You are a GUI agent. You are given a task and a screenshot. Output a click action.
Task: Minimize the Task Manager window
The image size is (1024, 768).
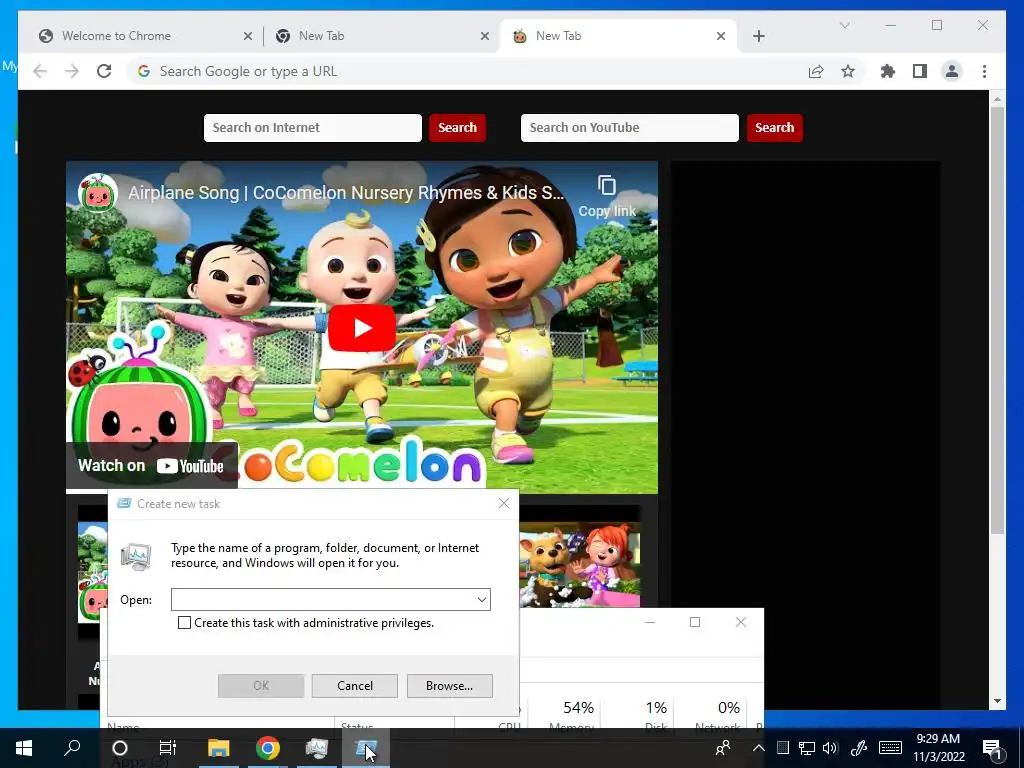tap(650, 622)
